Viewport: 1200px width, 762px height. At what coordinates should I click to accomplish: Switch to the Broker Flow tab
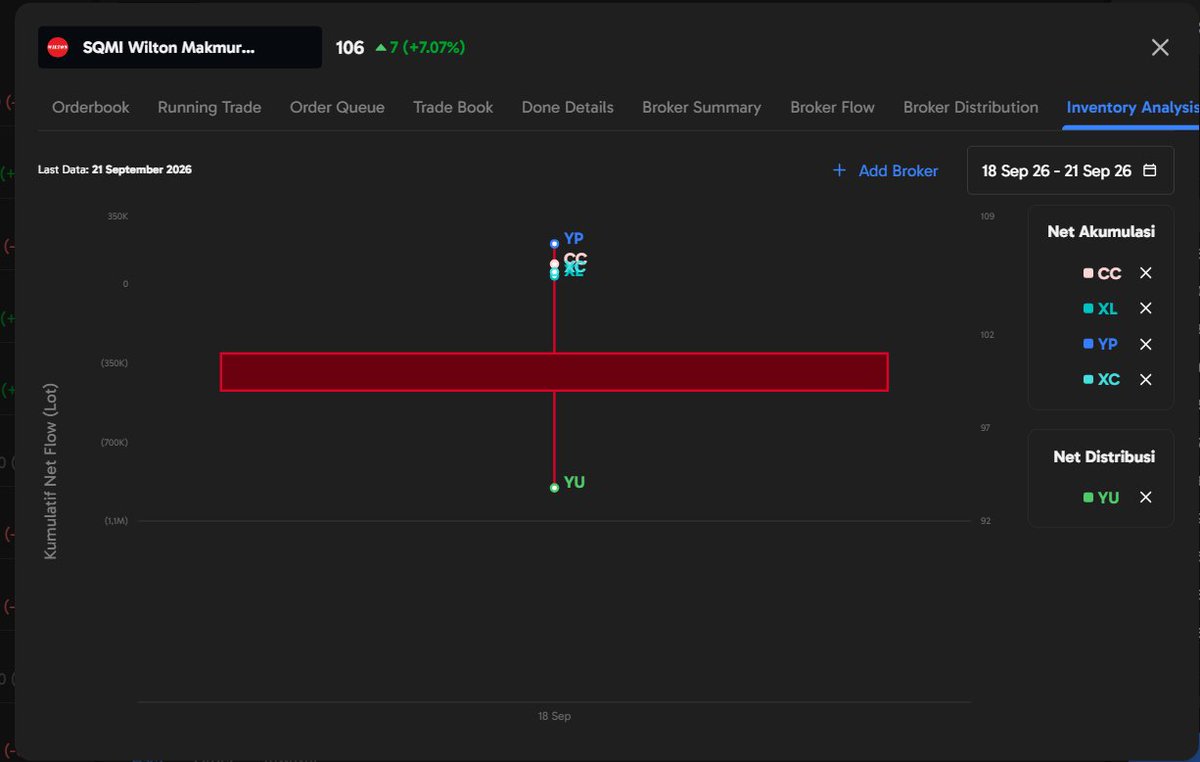tap(832, 107)
